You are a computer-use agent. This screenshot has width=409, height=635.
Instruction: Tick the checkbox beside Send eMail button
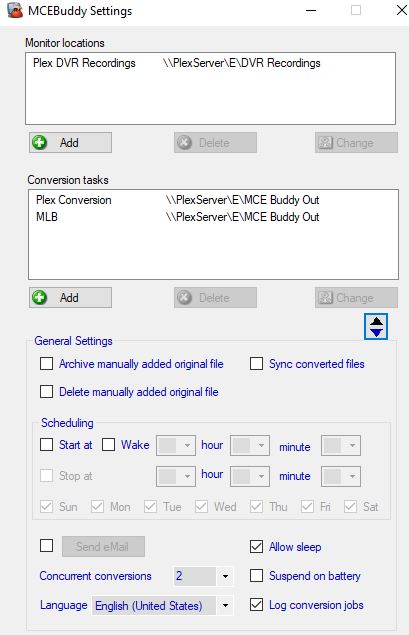(x=47, y=546)
